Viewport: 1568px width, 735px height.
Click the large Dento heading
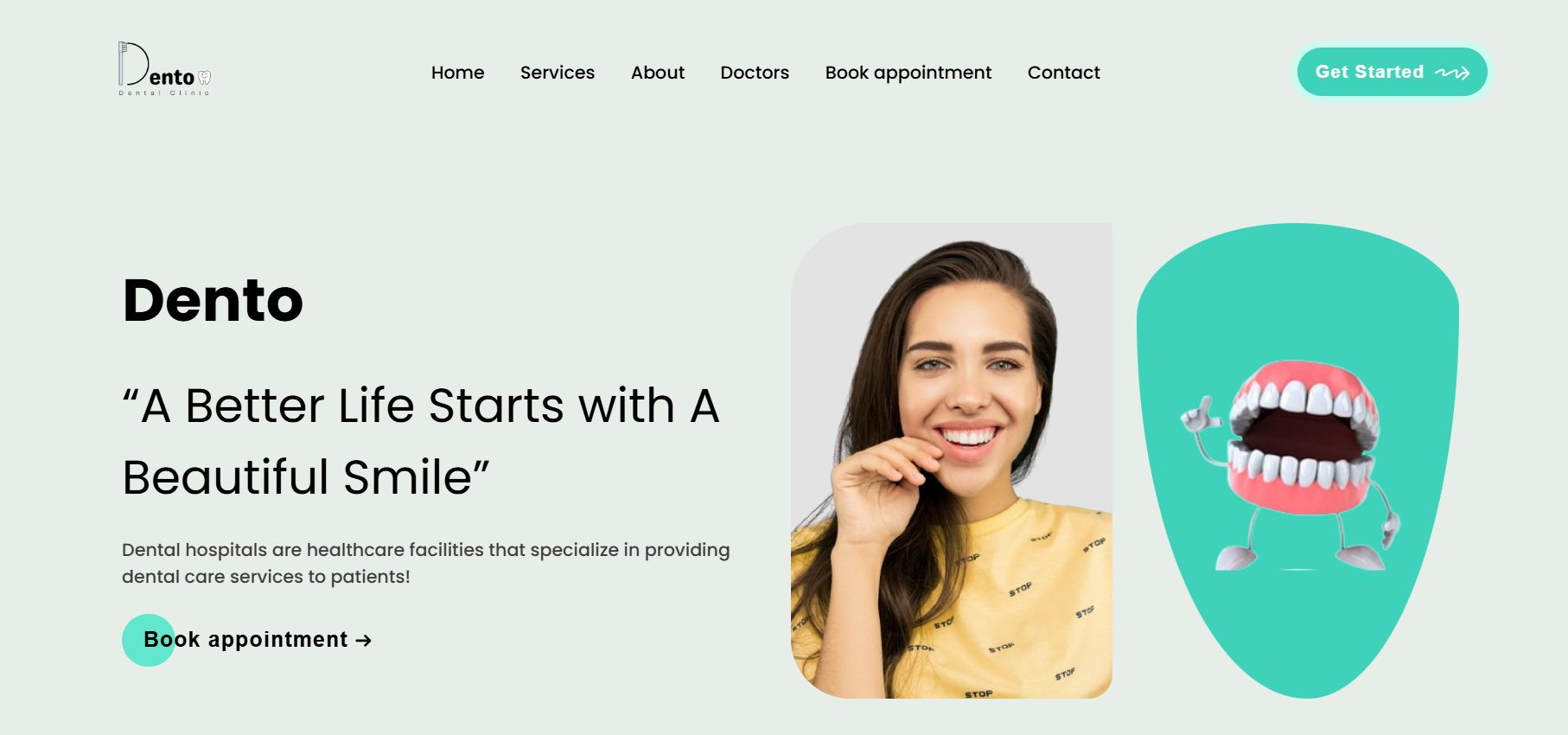[x=213, y=301]
